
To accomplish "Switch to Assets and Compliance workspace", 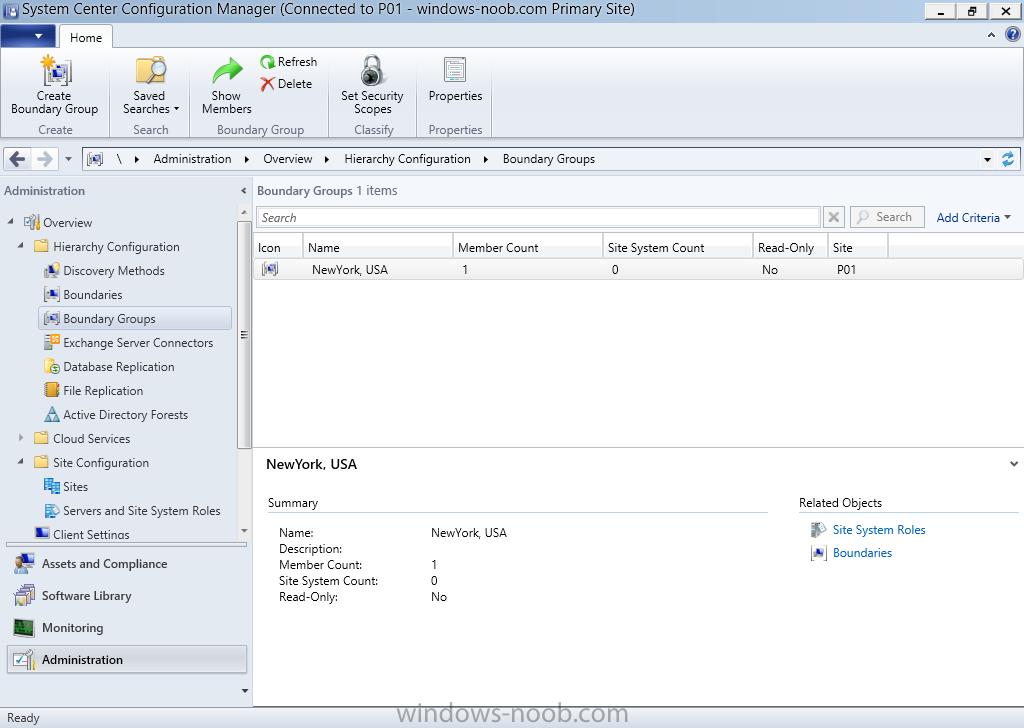I will (127, 563).
